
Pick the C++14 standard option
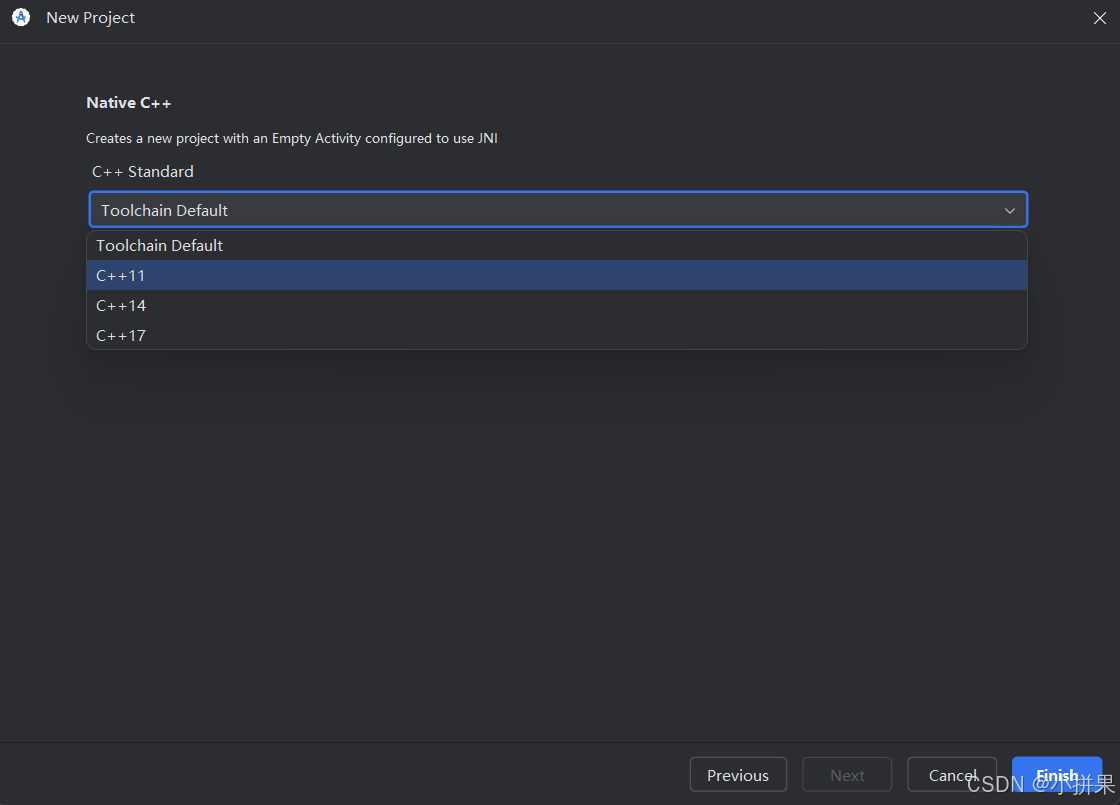click(556, 306)
